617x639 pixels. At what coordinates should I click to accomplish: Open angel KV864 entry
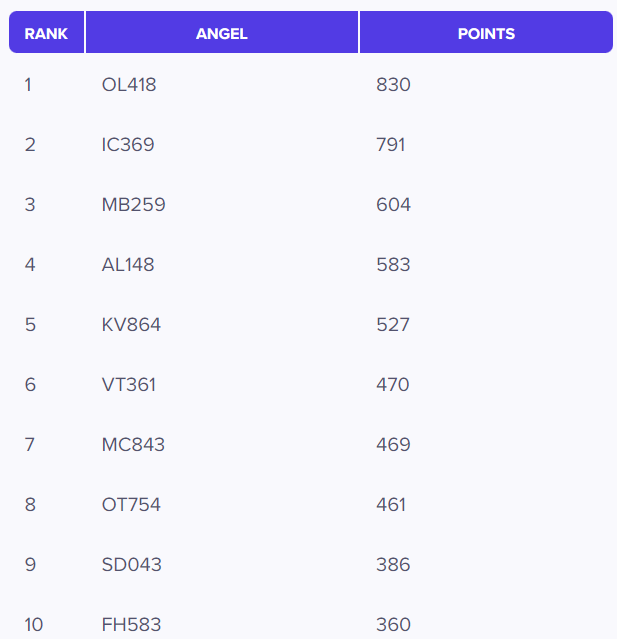[131, 325]
